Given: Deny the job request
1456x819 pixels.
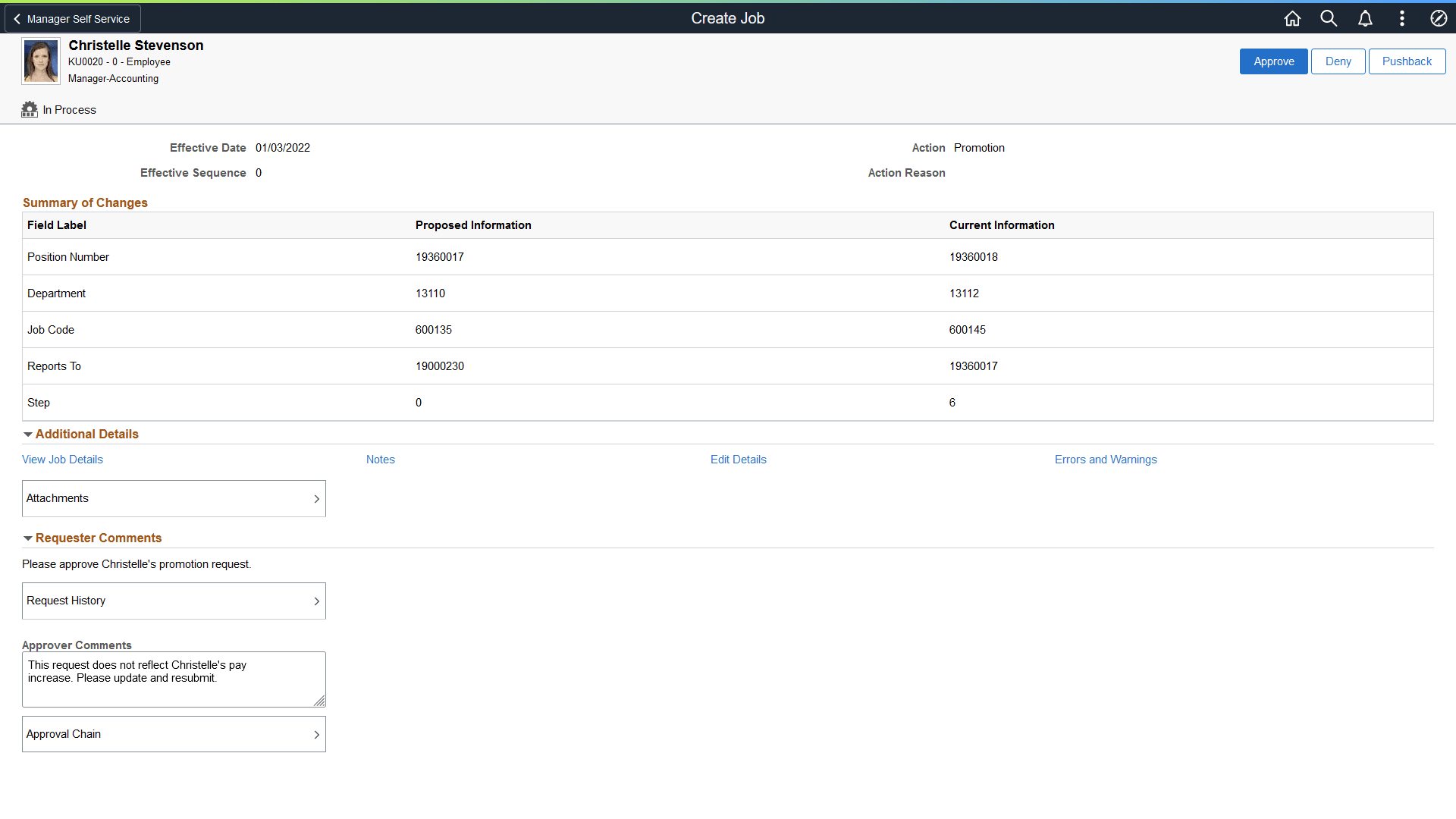Looking at the screenshot, I should point(1338,61).
